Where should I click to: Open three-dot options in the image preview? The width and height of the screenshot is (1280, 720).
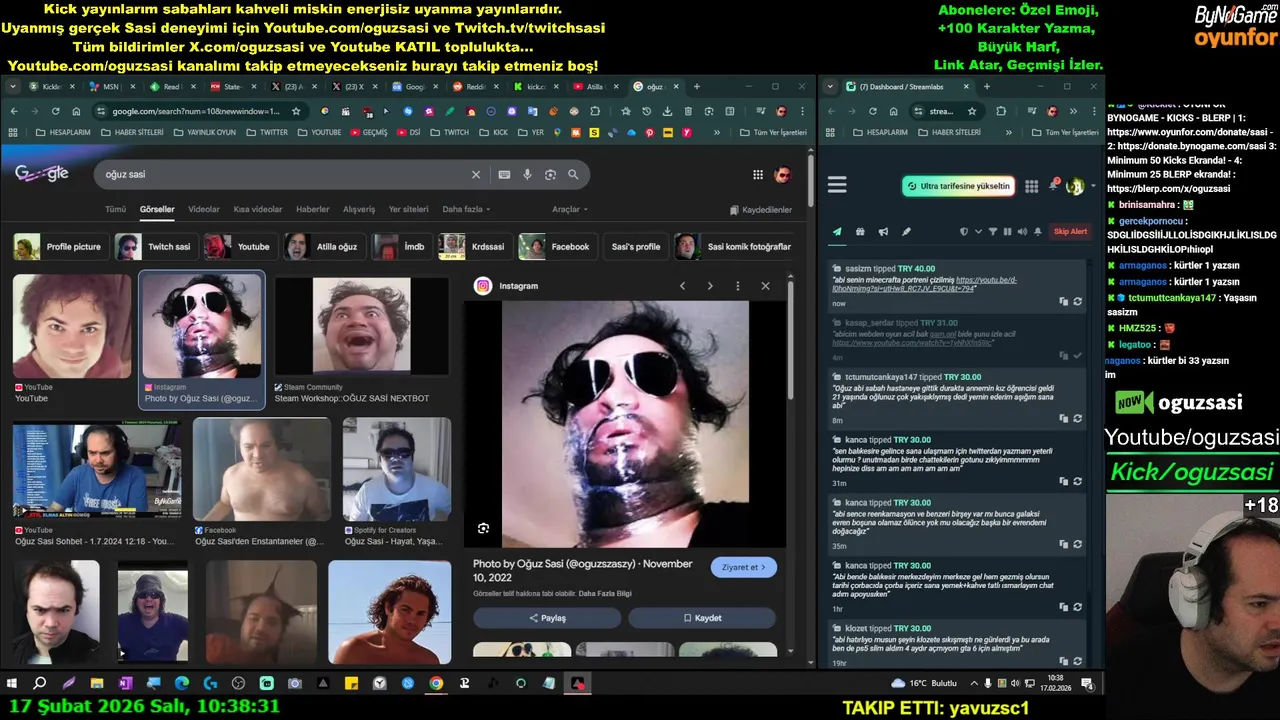[x=738, y=286]
